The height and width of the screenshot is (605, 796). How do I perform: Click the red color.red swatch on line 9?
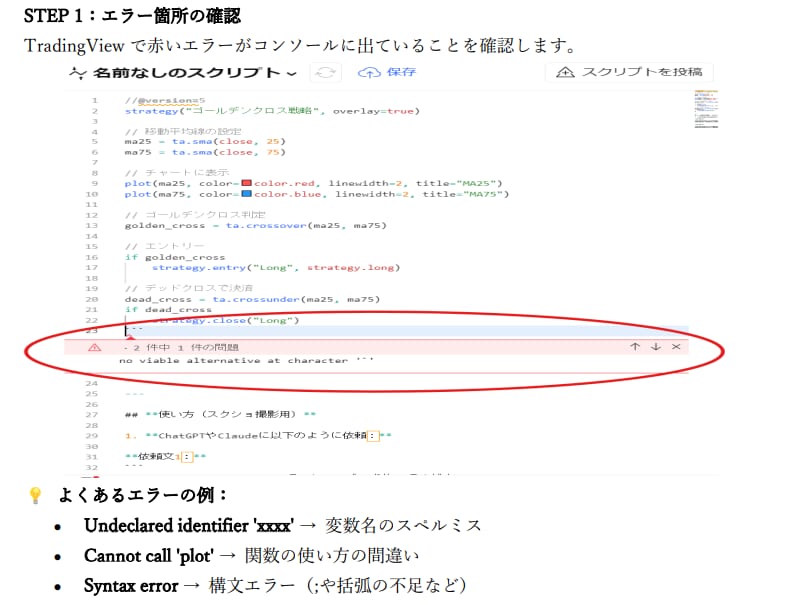point(247,183)
